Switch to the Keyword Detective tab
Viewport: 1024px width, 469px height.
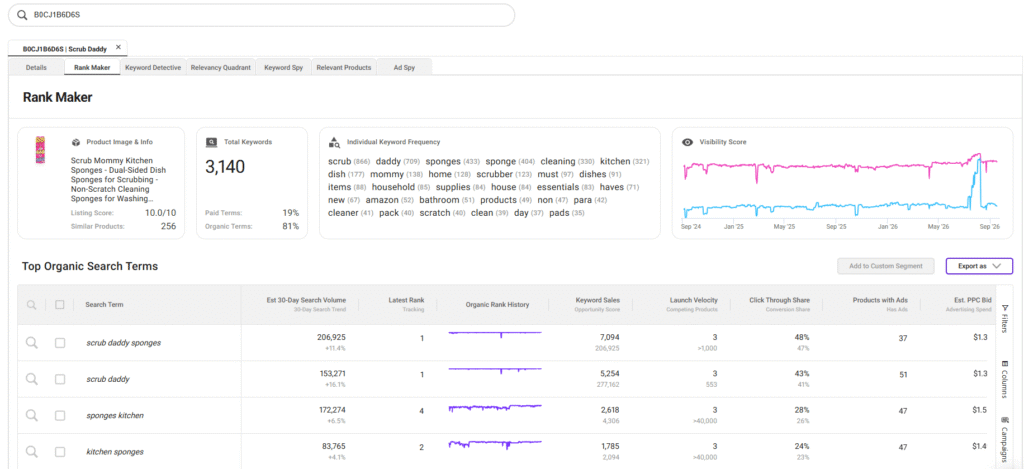153,67
